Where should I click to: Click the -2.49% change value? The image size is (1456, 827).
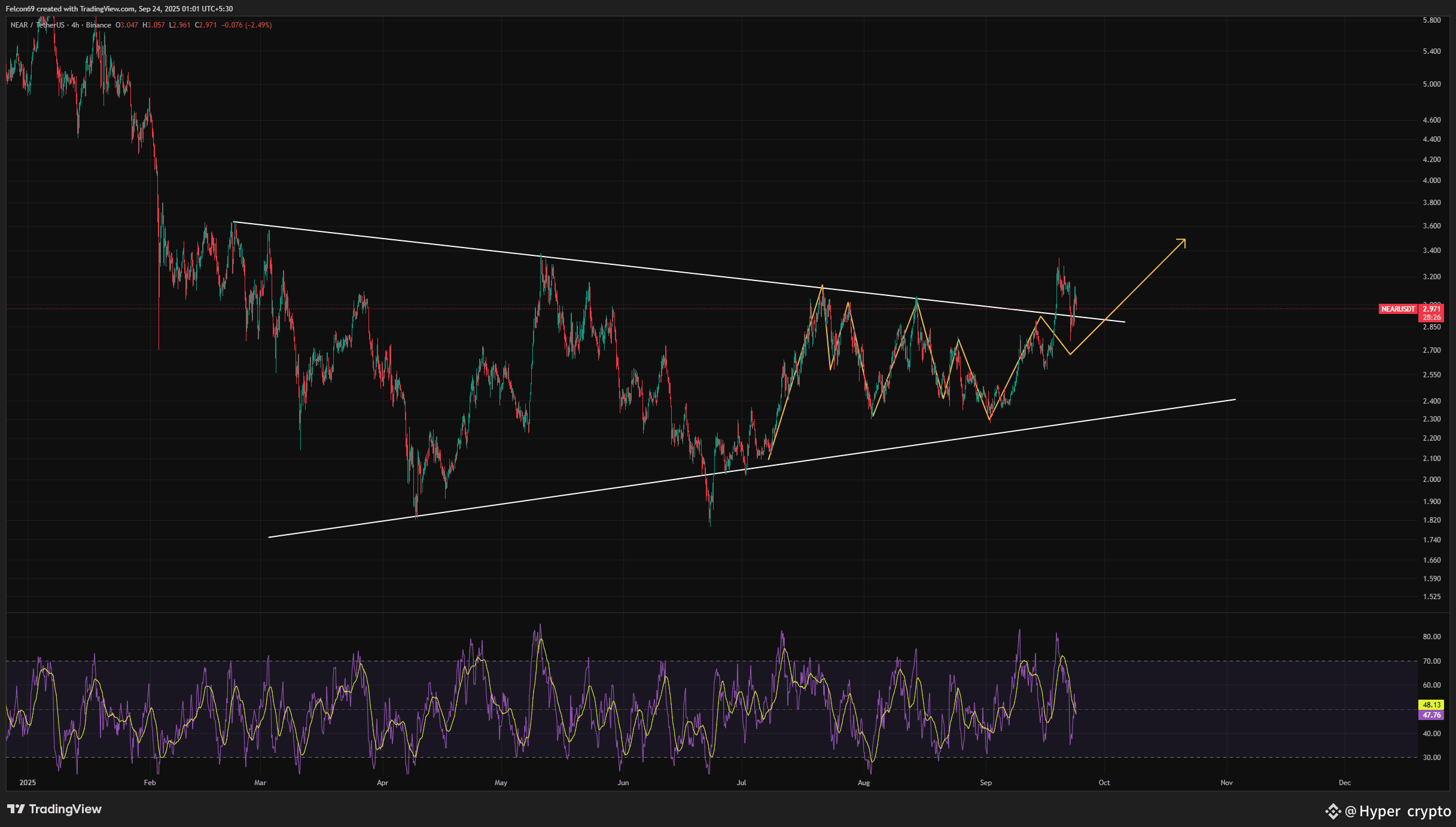[258, 25]
